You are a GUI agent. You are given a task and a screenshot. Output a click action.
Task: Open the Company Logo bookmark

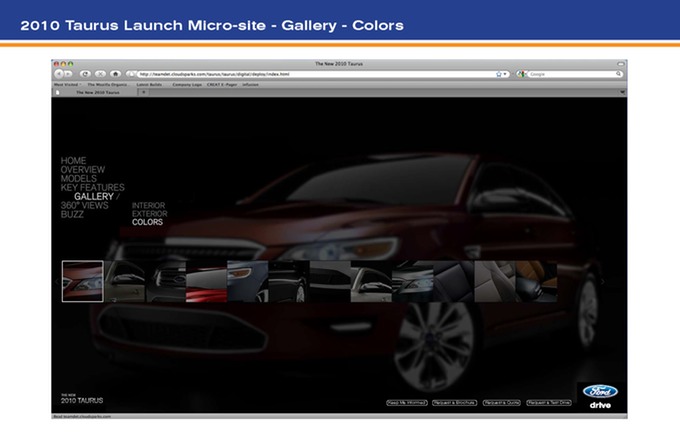point(187,85)
